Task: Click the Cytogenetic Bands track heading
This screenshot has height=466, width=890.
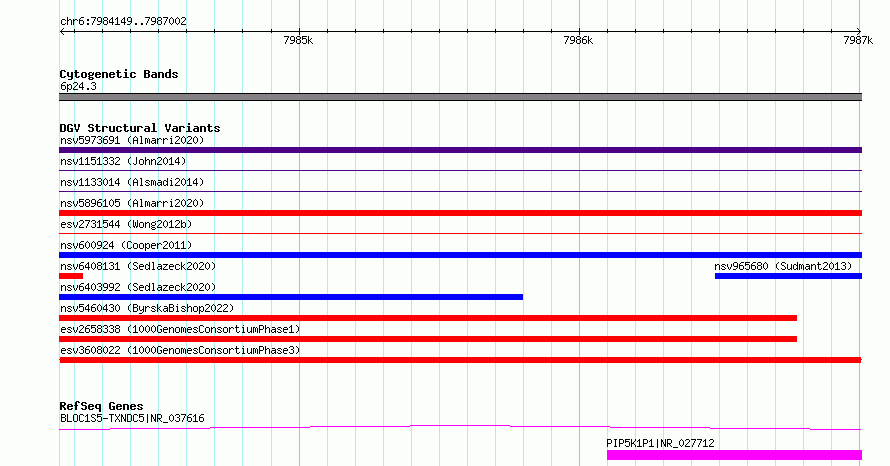Action: click(119, 74)
